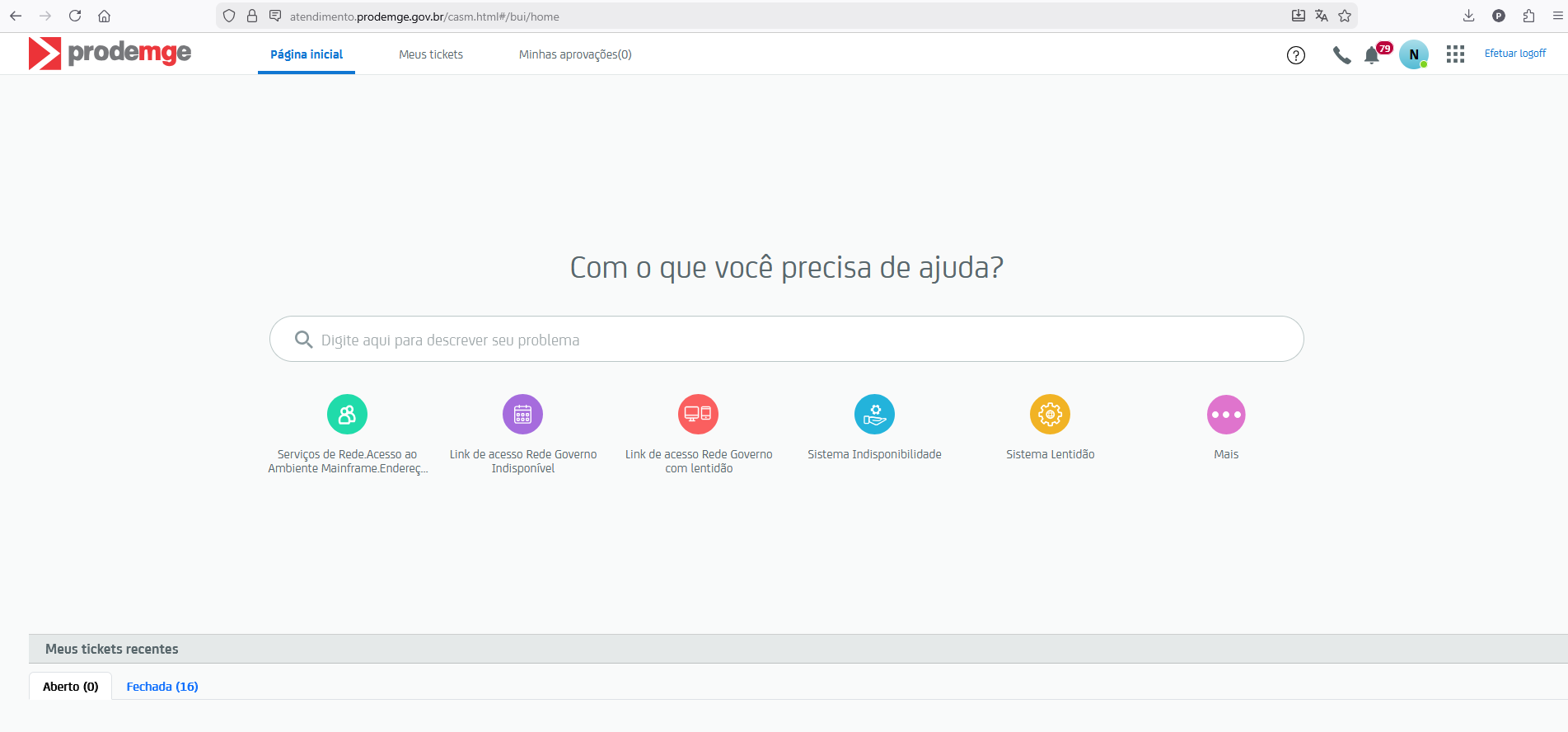This screenshot has height=732, width=1568.
Task: Open the Meus tickets tab
Action: 431,54
